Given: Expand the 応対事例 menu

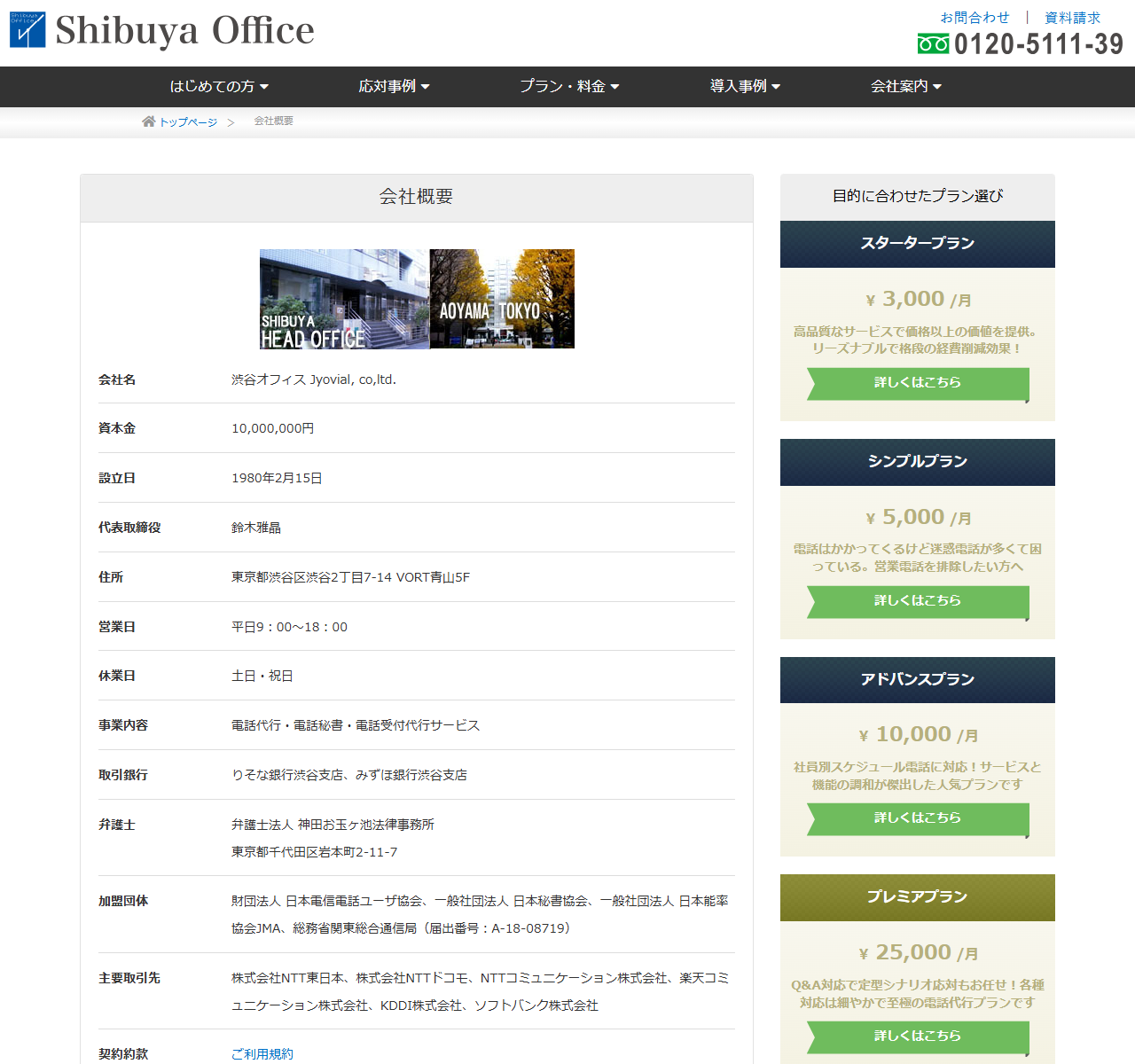Looking at the screenshot, I should coord(394,86).
